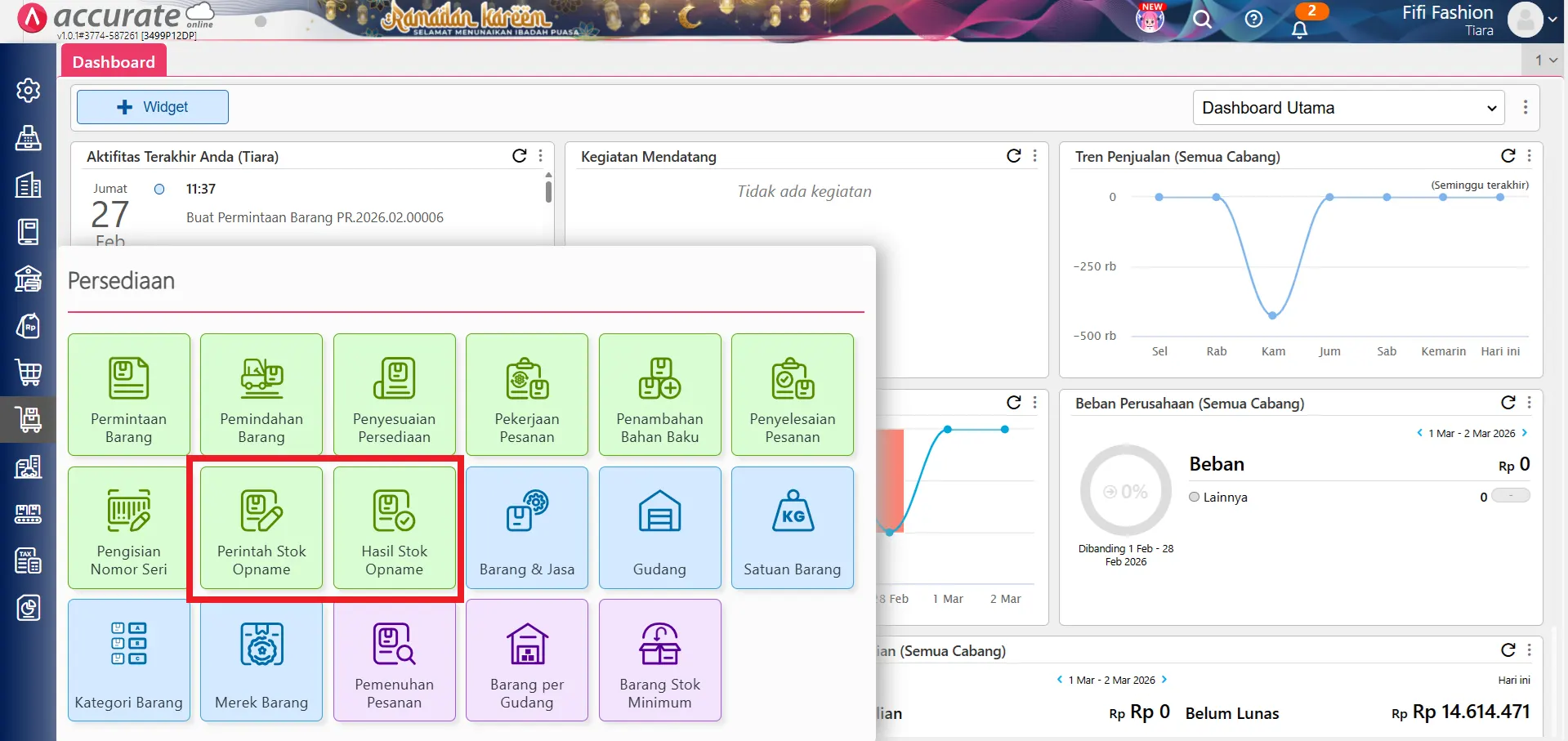Open Kegiatan Mendatang options menu

[x=1035, y=155]
